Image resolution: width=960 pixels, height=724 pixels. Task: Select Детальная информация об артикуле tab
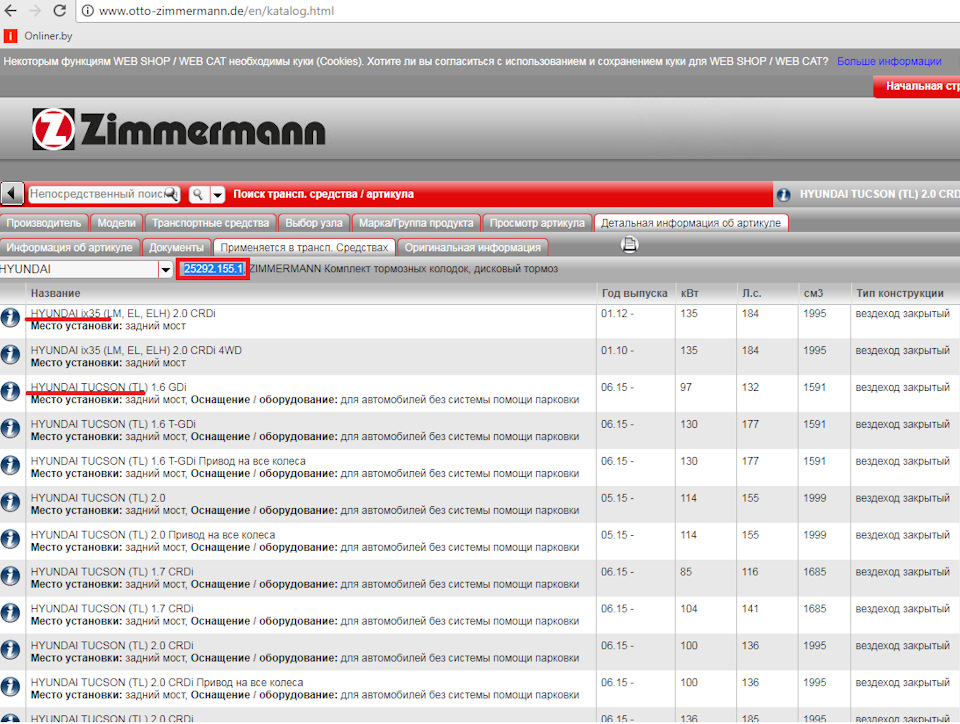pos(691,223)
